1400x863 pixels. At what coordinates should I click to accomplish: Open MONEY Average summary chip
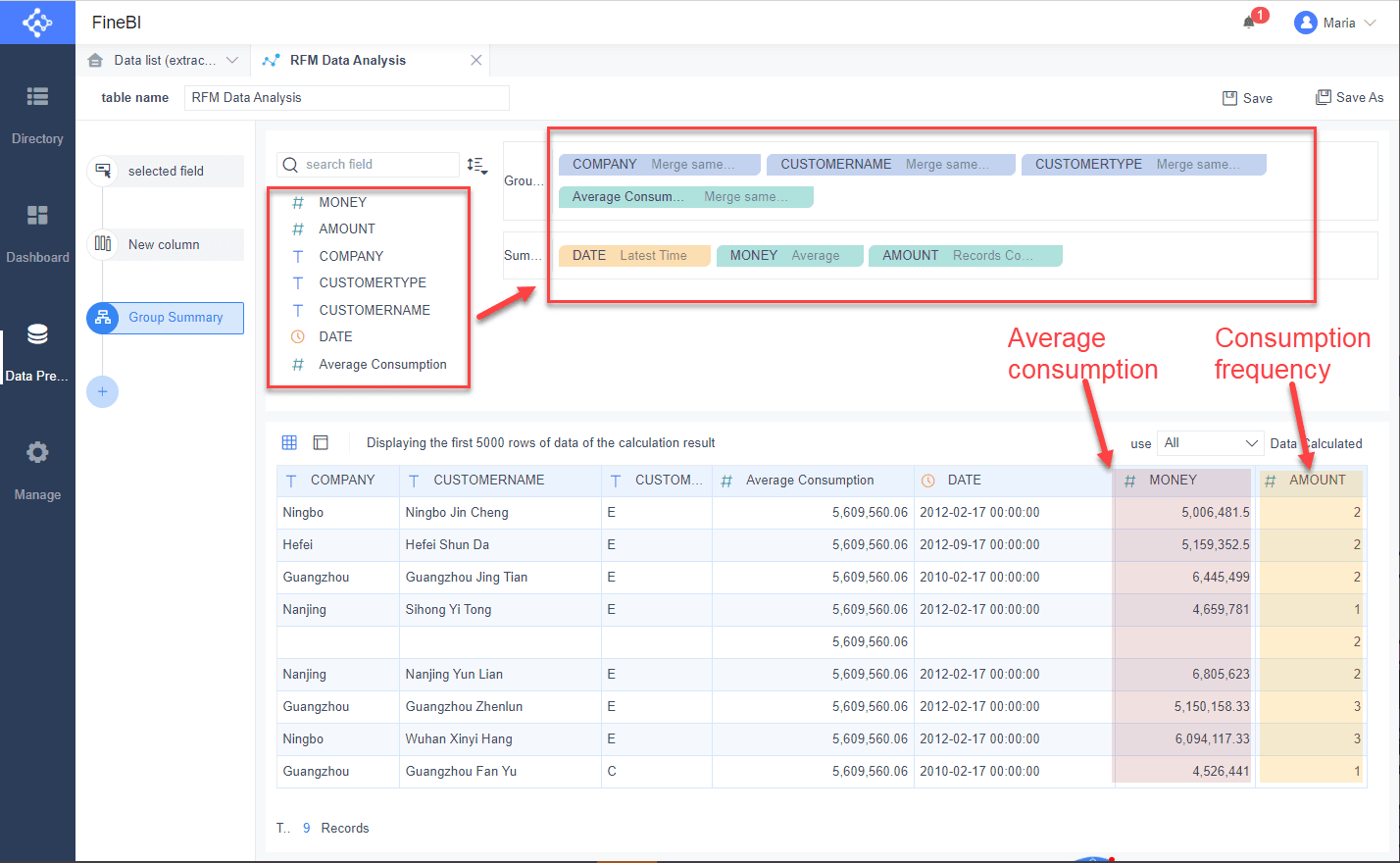[x=790, y=256]
